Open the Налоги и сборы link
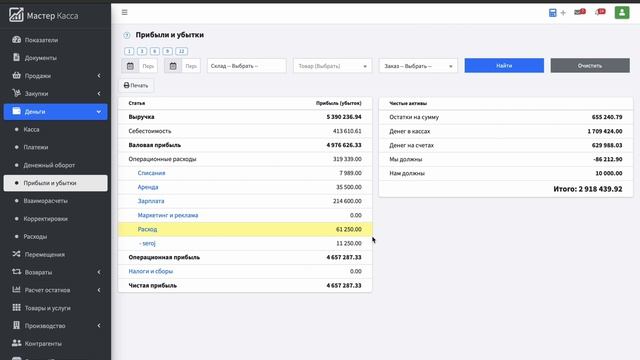Screen dimensions: 640x360 pyautogui.click(x=151, y=271)
